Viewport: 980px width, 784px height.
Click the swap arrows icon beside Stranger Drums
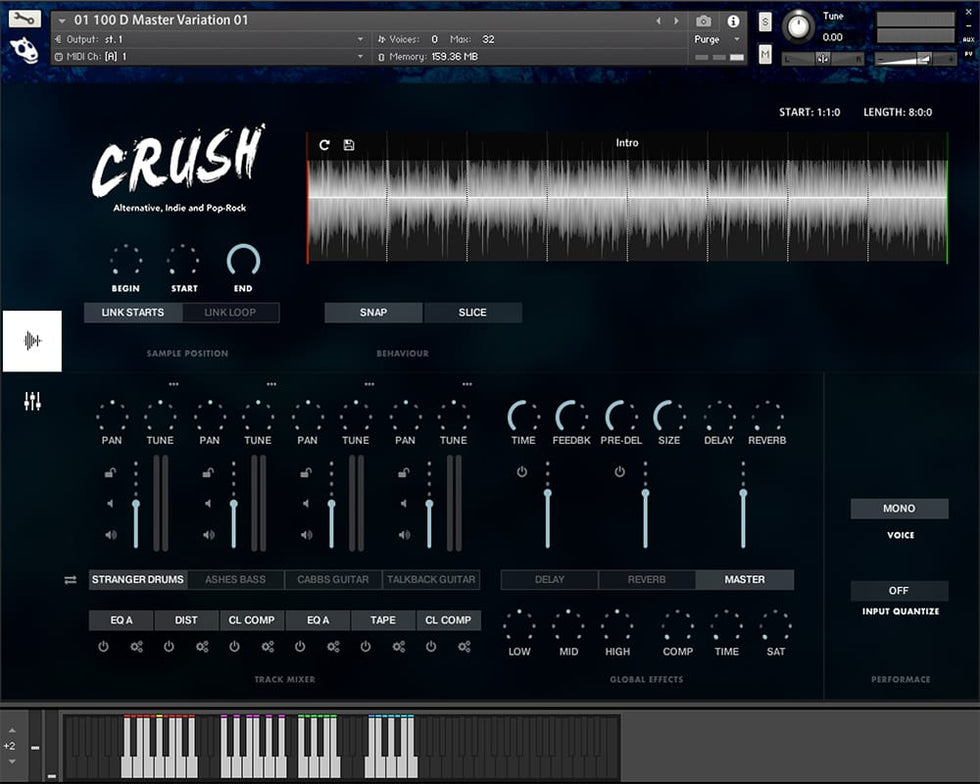pos(70,580)
